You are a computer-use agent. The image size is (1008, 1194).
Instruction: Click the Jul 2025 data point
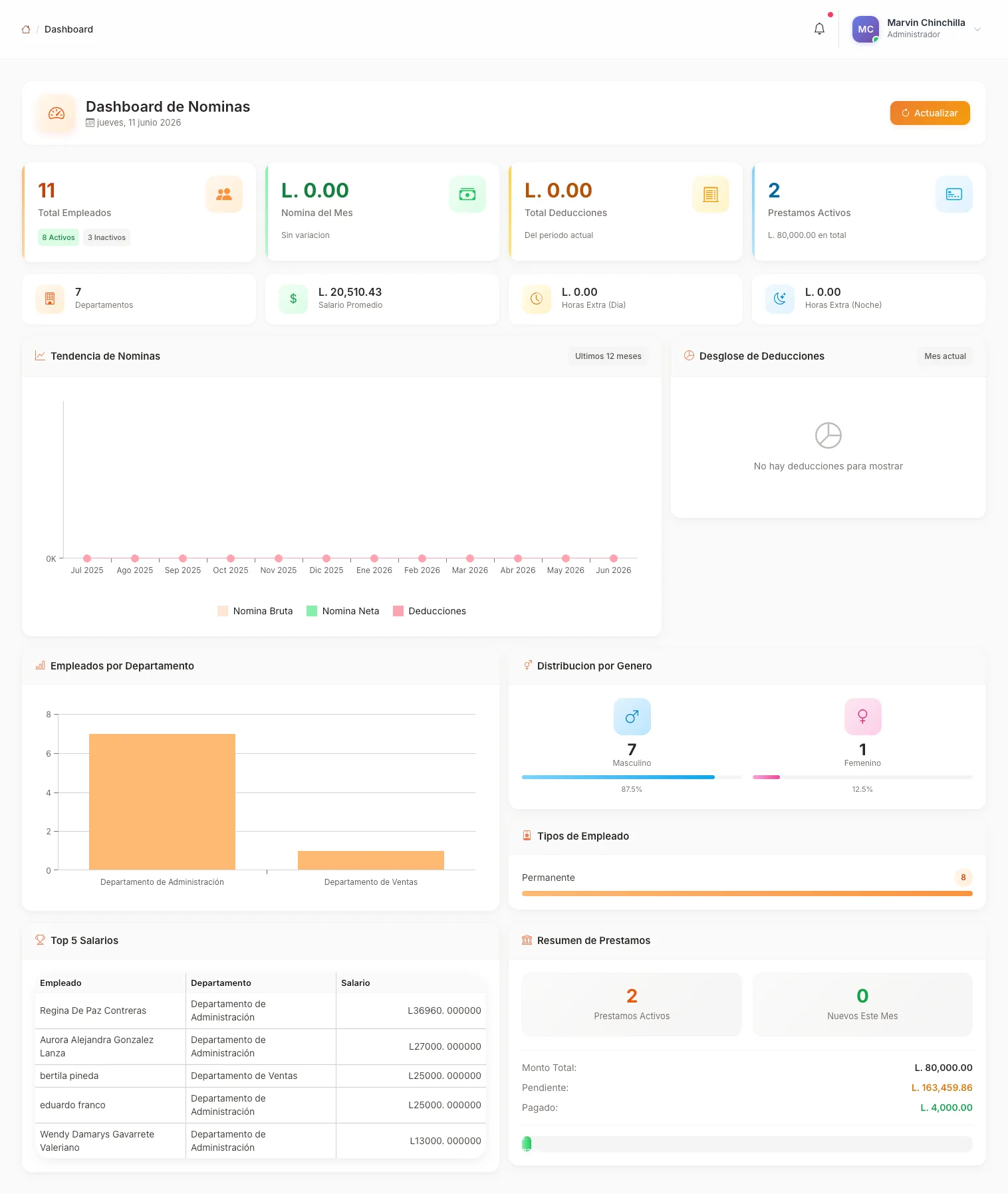click(x=87, y=558)
